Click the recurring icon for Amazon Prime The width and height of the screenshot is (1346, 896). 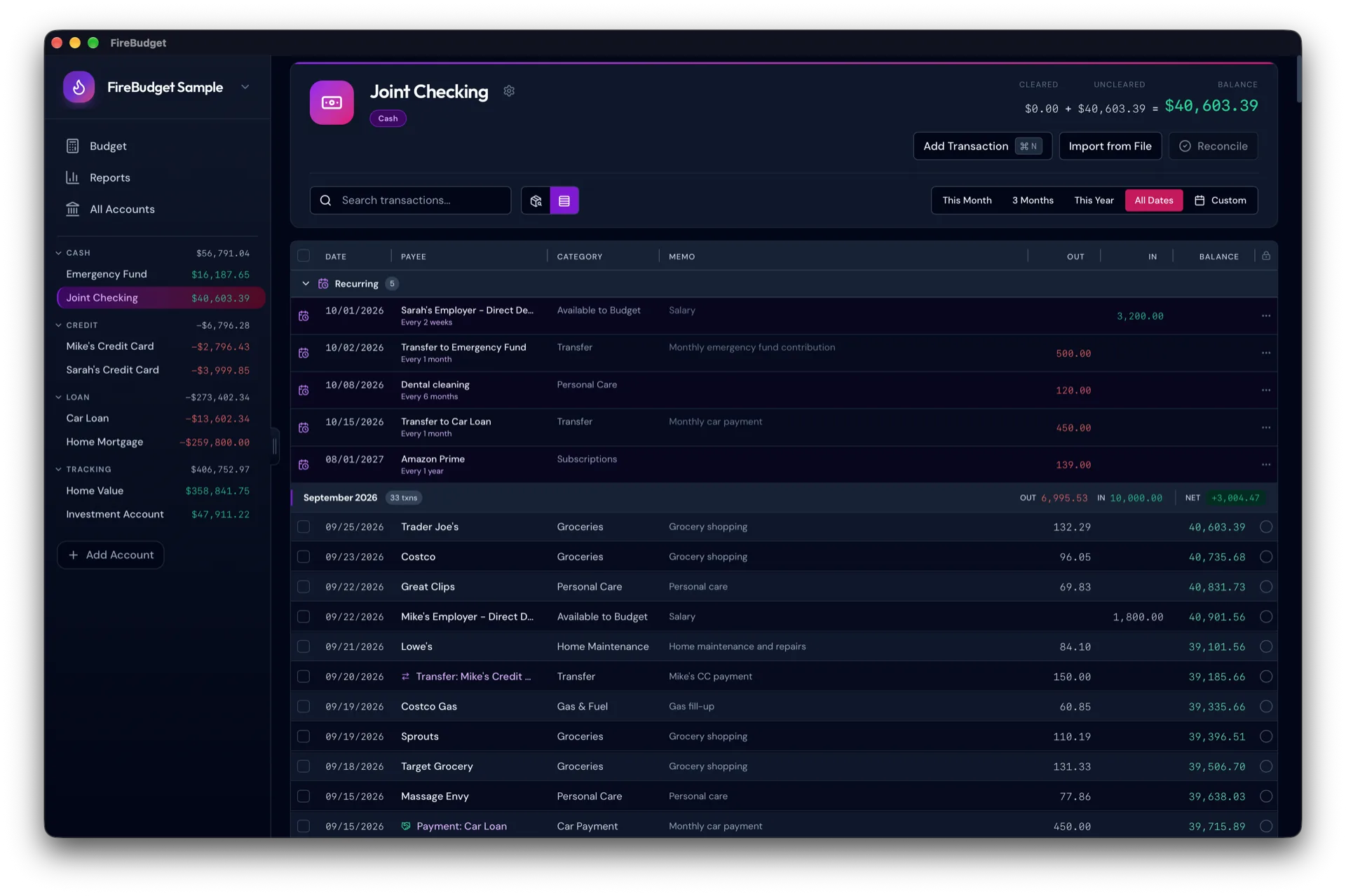pos(304,465)
